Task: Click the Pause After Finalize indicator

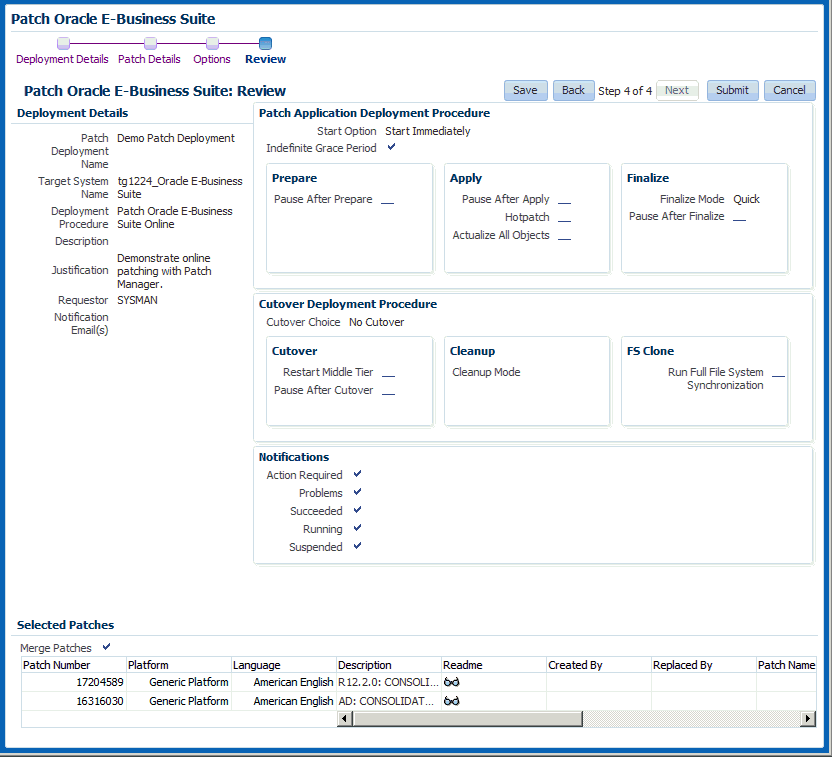Action: coord(740,220)
